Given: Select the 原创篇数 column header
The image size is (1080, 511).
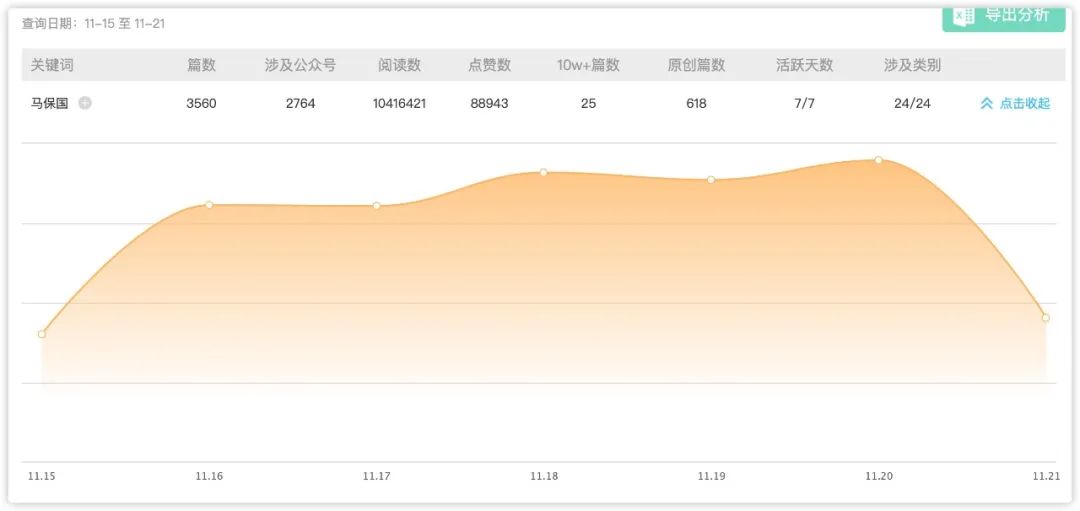Looking at the screenshot, I should click(696, 65).
